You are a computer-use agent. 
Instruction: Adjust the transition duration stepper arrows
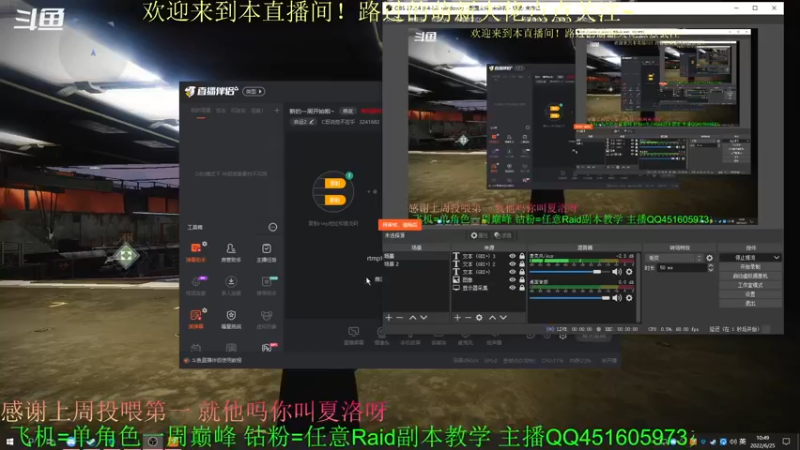(710, 267)
